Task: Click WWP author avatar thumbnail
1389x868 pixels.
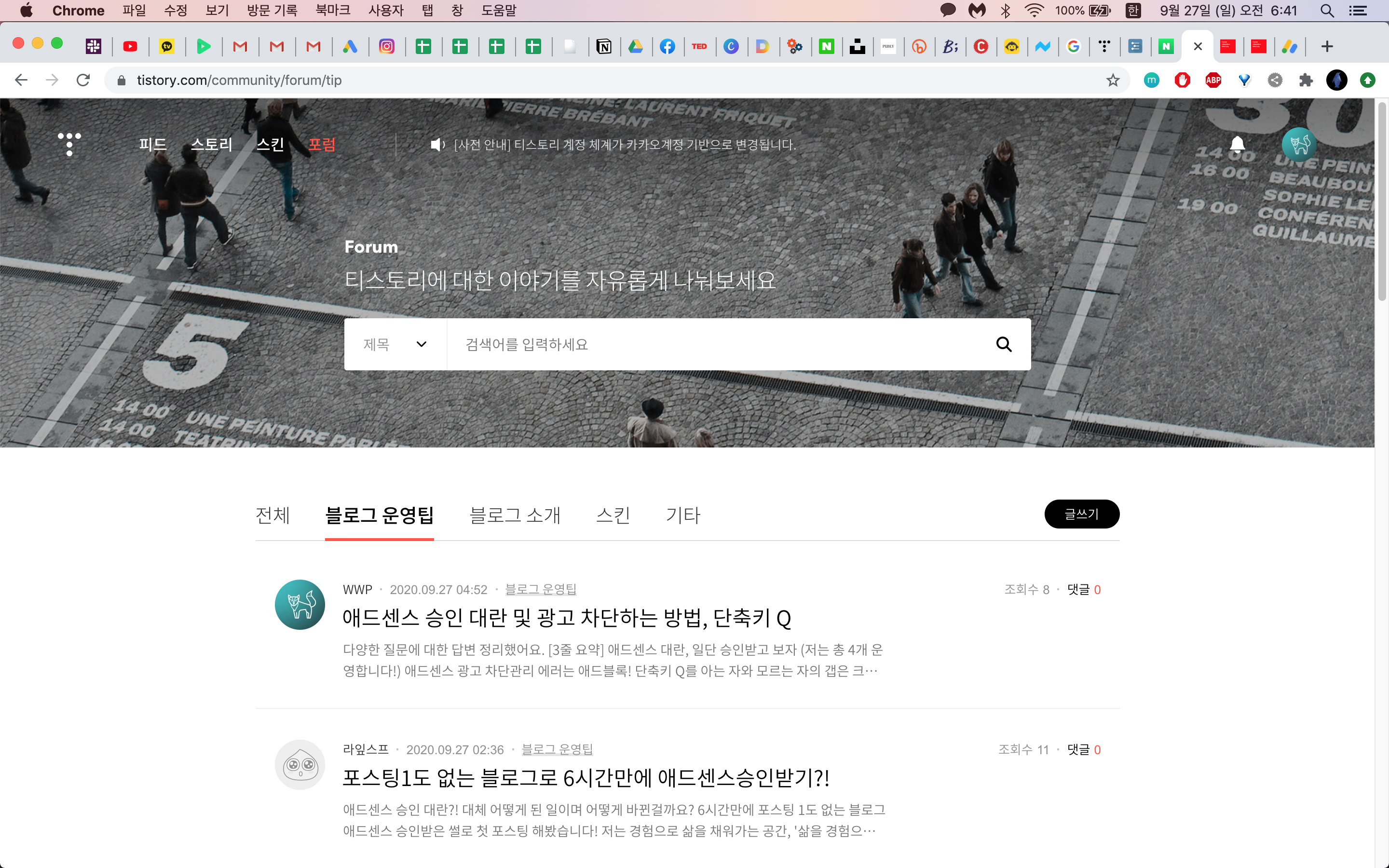Action: (x=300, y=605)
